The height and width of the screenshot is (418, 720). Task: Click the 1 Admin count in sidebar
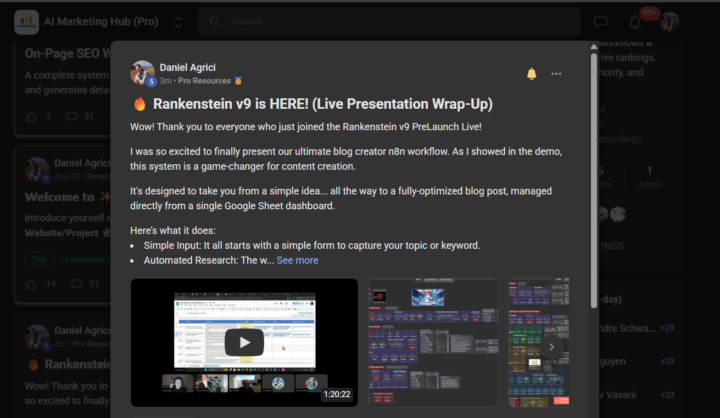(x=649, y=176)
